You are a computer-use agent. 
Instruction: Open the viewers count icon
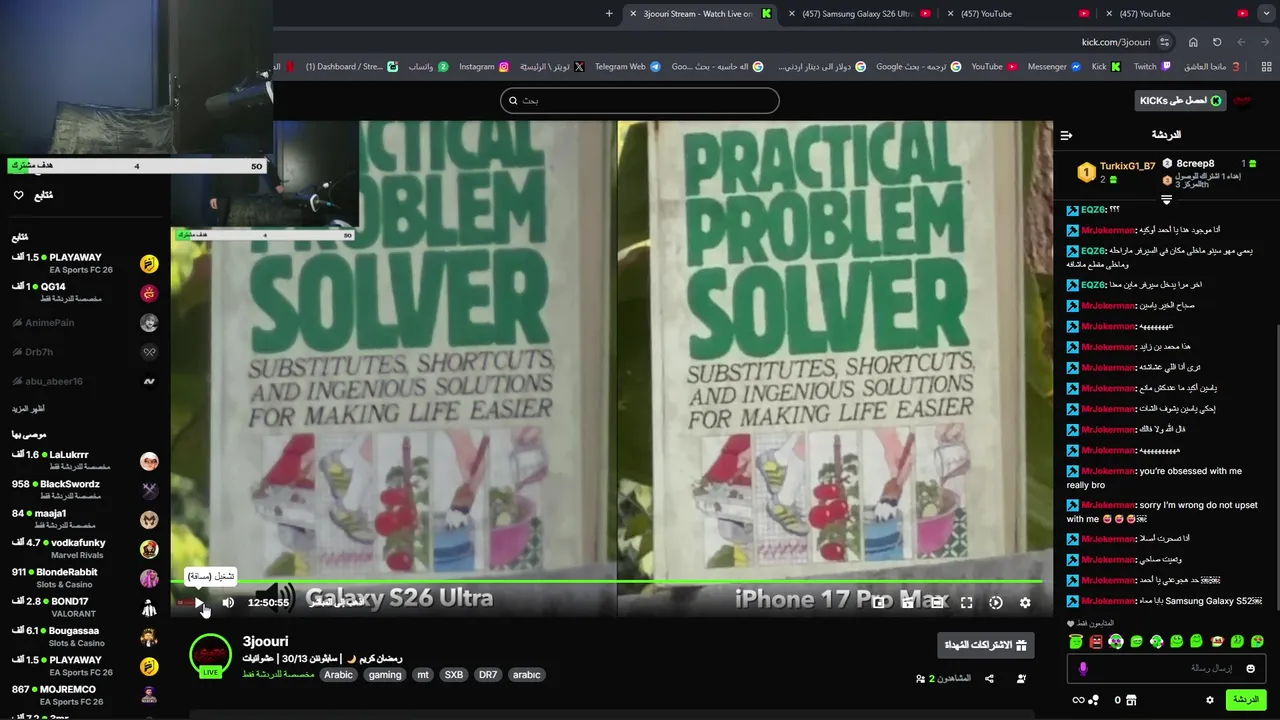[920, 678]
